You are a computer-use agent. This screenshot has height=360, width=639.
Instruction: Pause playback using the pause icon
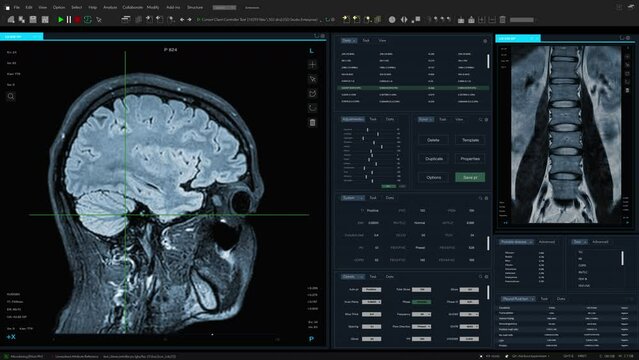(69, 19)
